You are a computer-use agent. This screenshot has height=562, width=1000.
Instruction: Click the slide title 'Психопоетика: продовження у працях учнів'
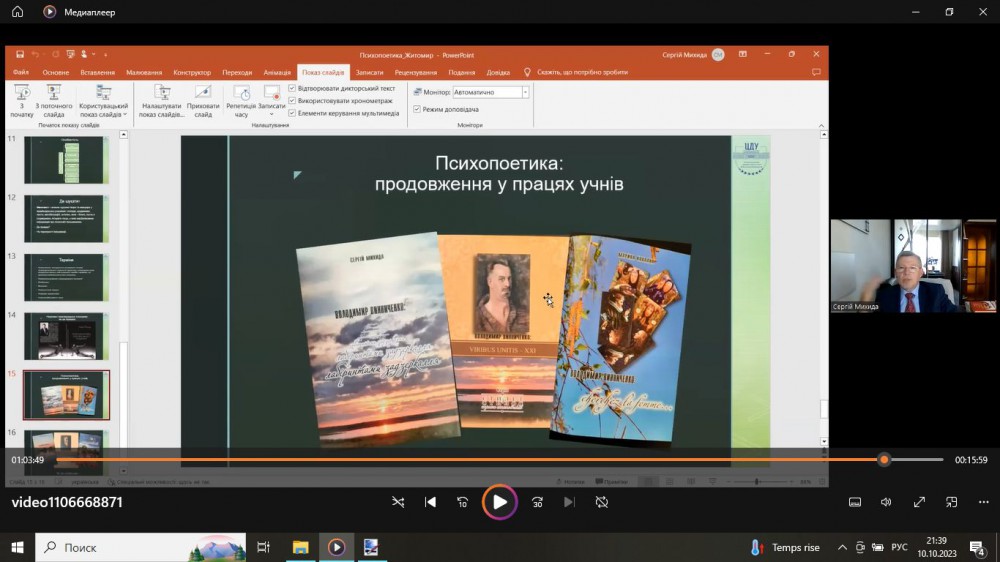[x=499, y=174]
